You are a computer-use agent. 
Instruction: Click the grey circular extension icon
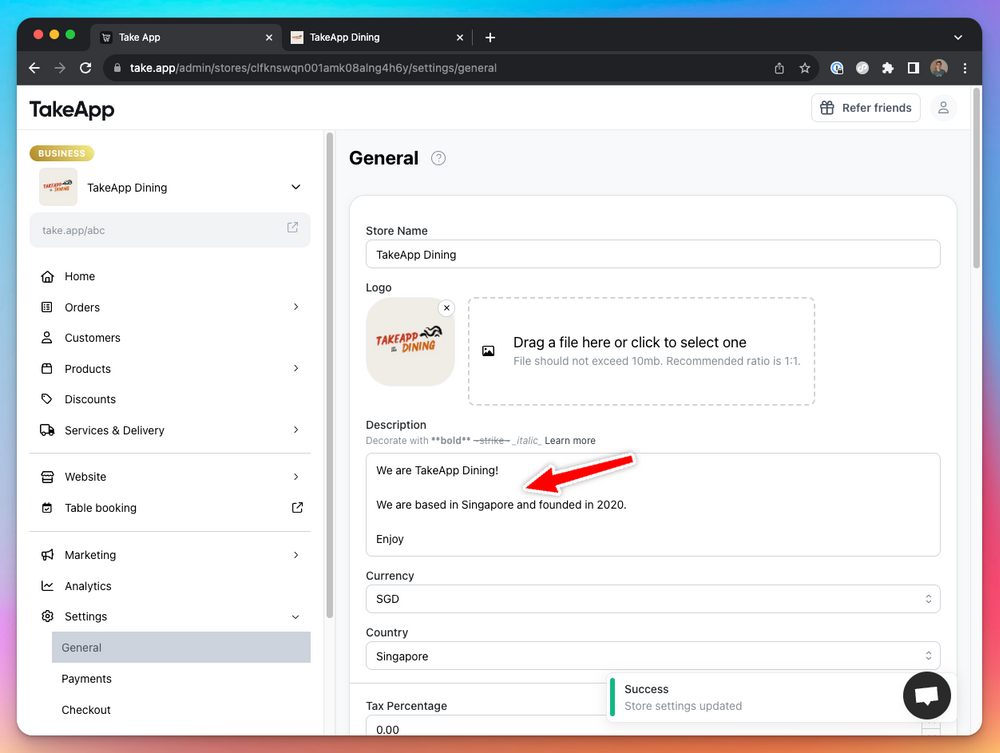pyautogui.click(x=862, y=68)
